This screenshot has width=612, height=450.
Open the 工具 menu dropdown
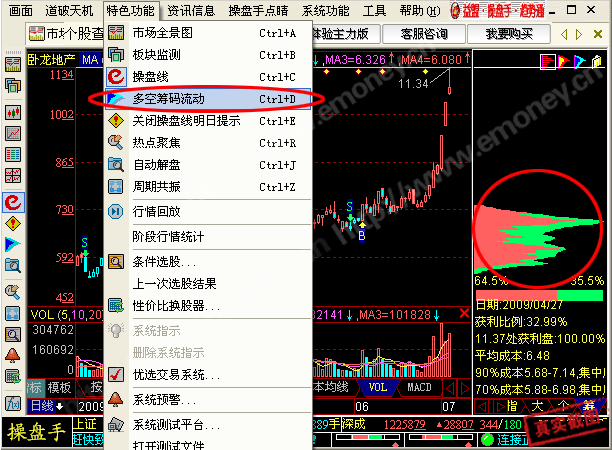374,10
